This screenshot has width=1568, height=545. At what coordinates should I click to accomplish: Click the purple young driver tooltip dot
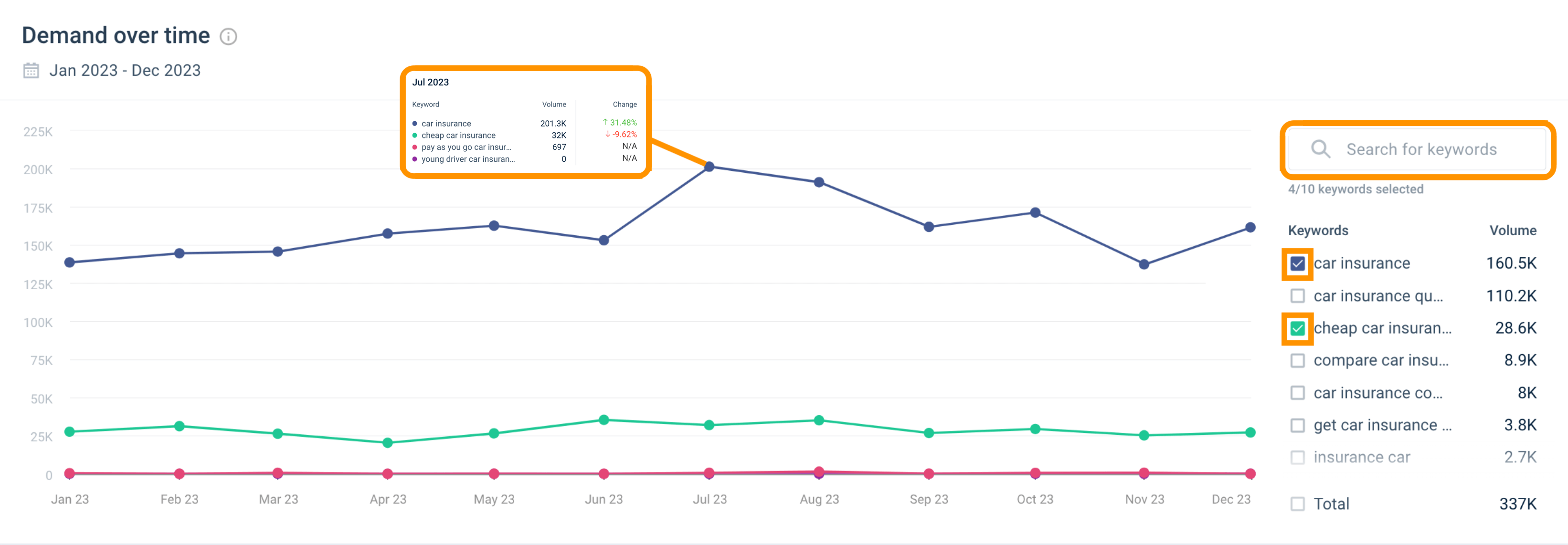click(415, 159)
